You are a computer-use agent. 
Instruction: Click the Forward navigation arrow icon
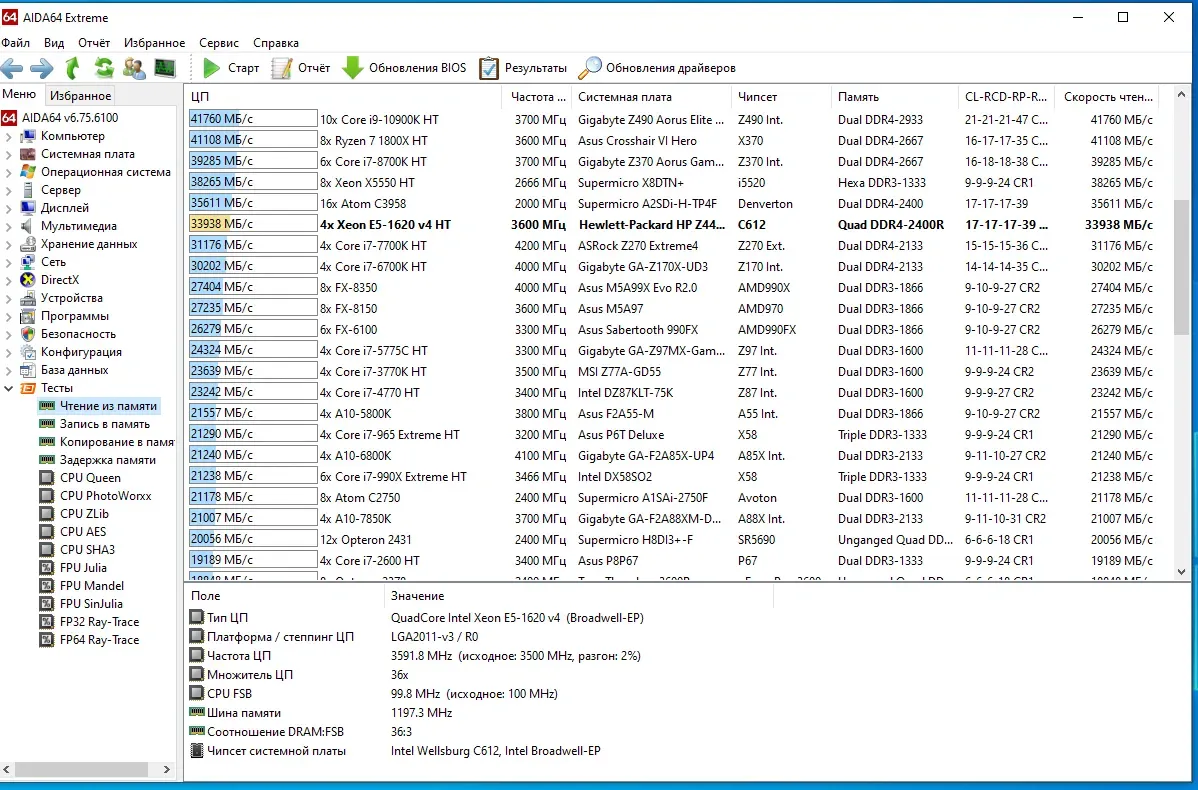tap(41, 68)
